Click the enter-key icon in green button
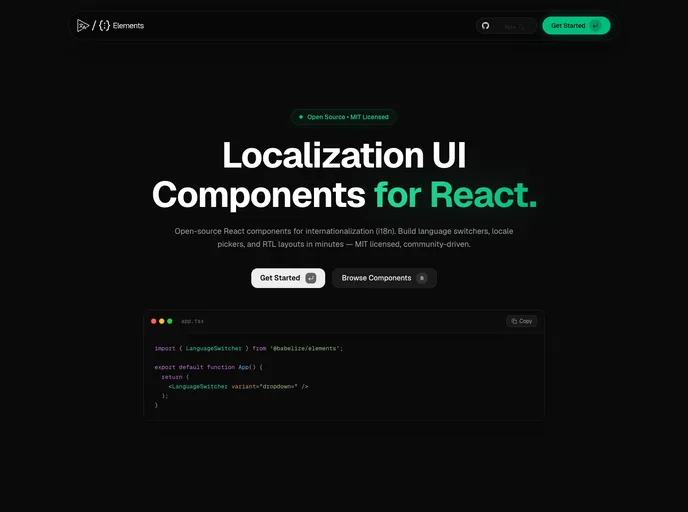688x512 pixels. [595, 25]
